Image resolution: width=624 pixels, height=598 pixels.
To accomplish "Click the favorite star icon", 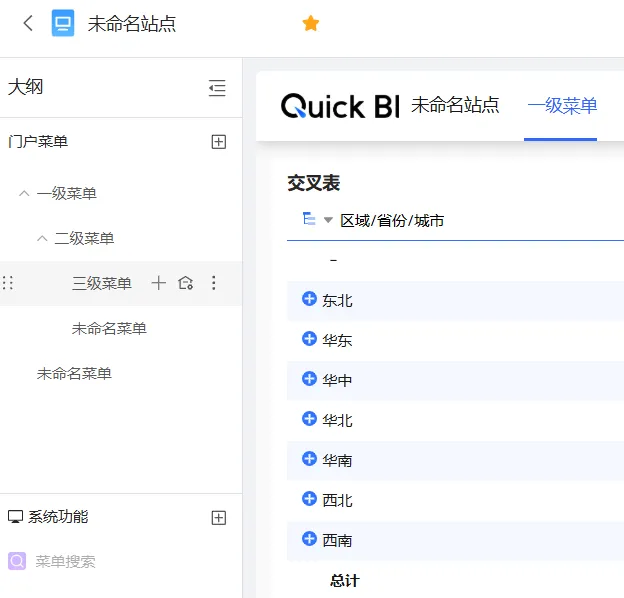I will (x=311, y=23).
